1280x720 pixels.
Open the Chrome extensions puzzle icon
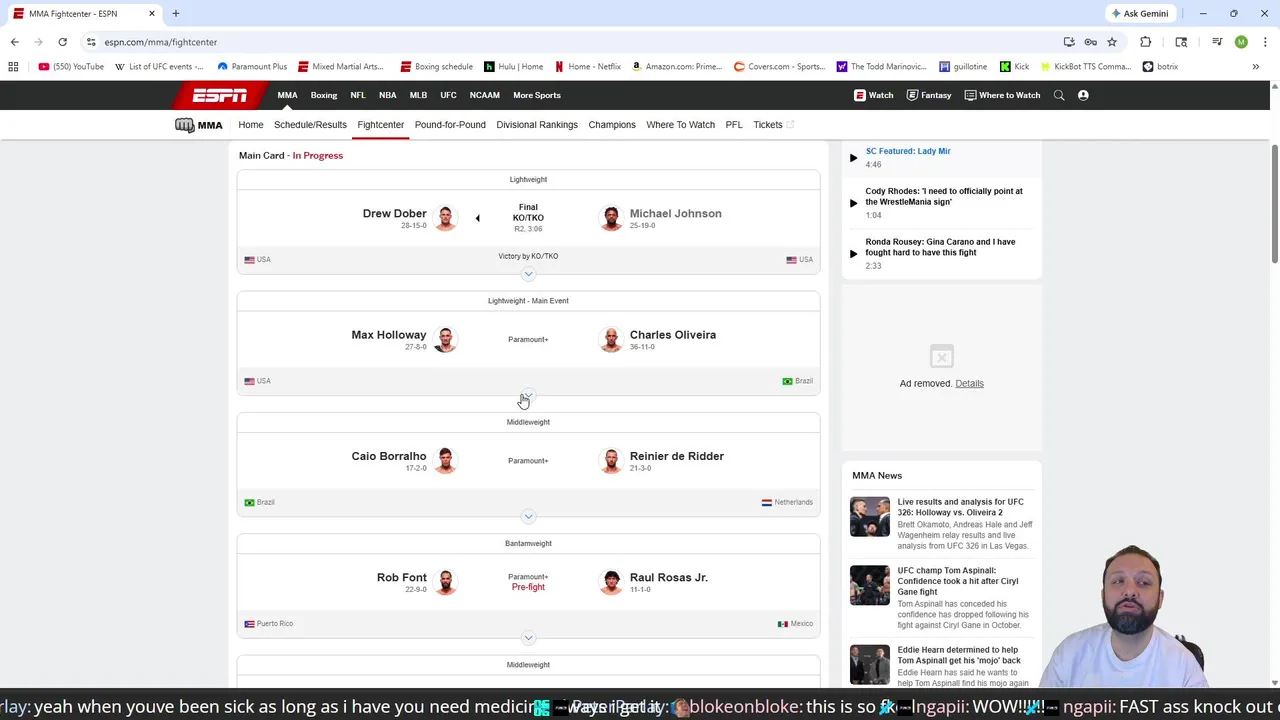1146,42
